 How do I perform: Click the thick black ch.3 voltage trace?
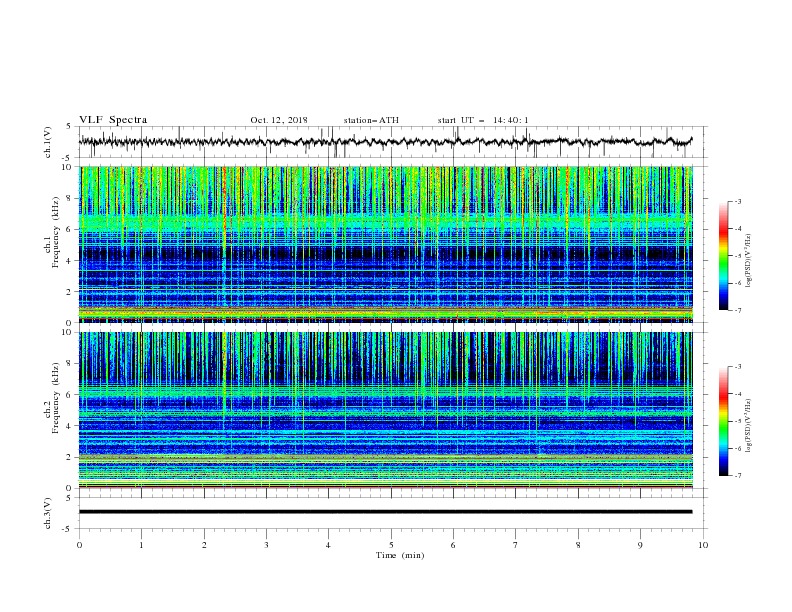[385, 512]
